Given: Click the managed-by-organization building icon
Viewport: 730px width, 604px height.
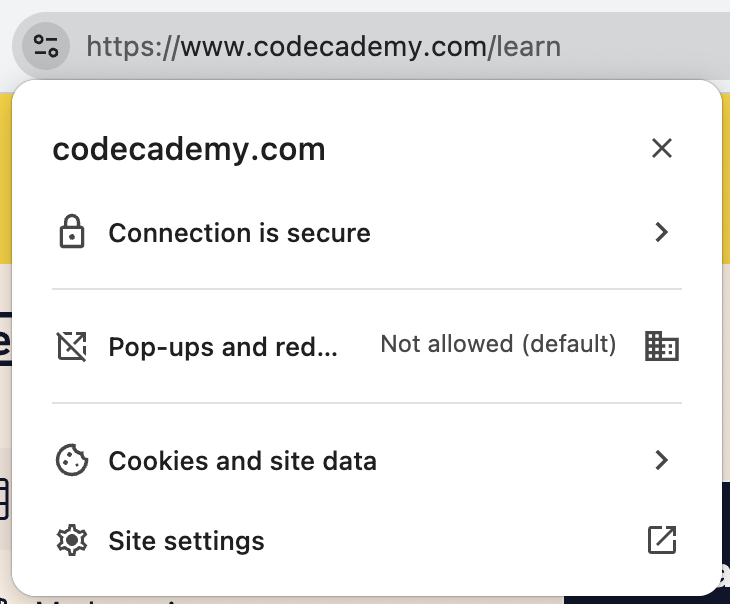Looking at the screenshot, I should click(x=661, y=346).
